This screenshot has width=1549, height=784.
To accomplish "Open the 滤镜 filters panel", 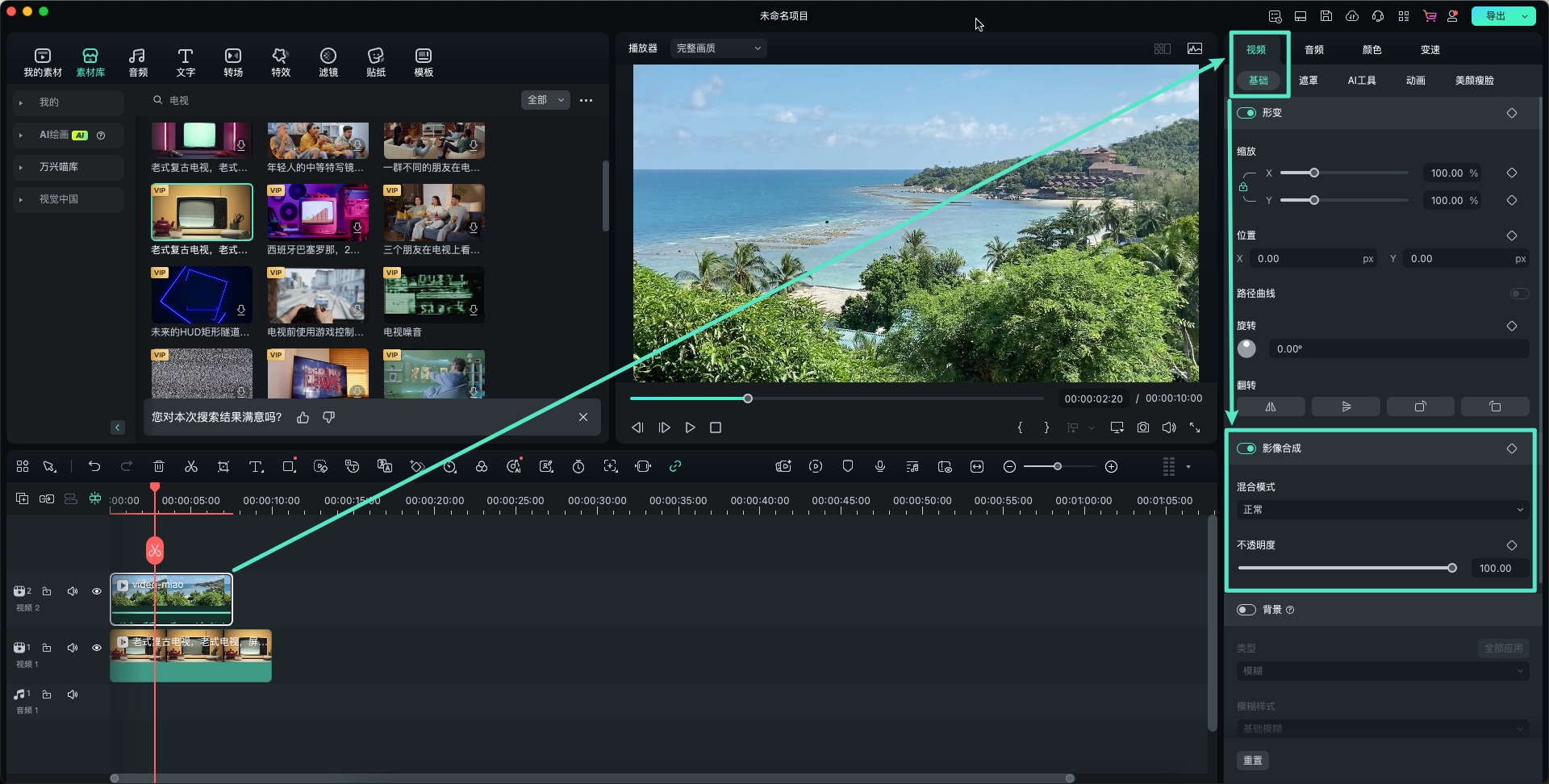I will pos(328,62).
